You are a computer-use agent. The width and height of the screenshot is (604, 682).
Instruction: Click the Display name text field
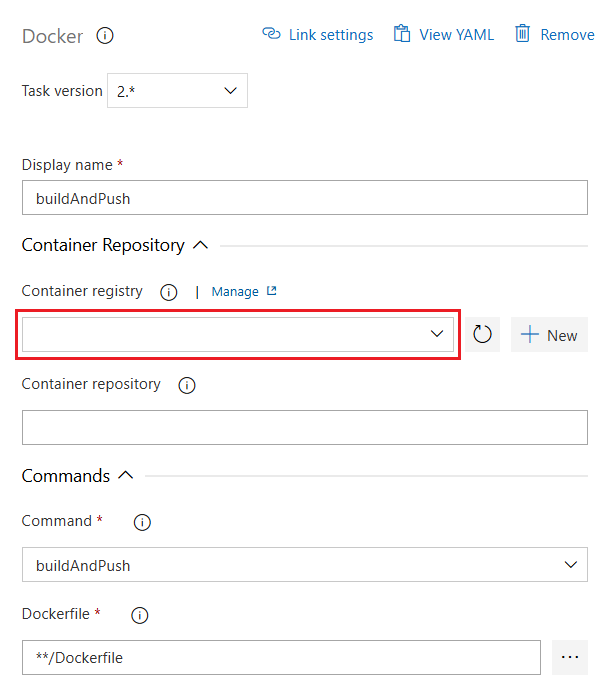[304, 198]
